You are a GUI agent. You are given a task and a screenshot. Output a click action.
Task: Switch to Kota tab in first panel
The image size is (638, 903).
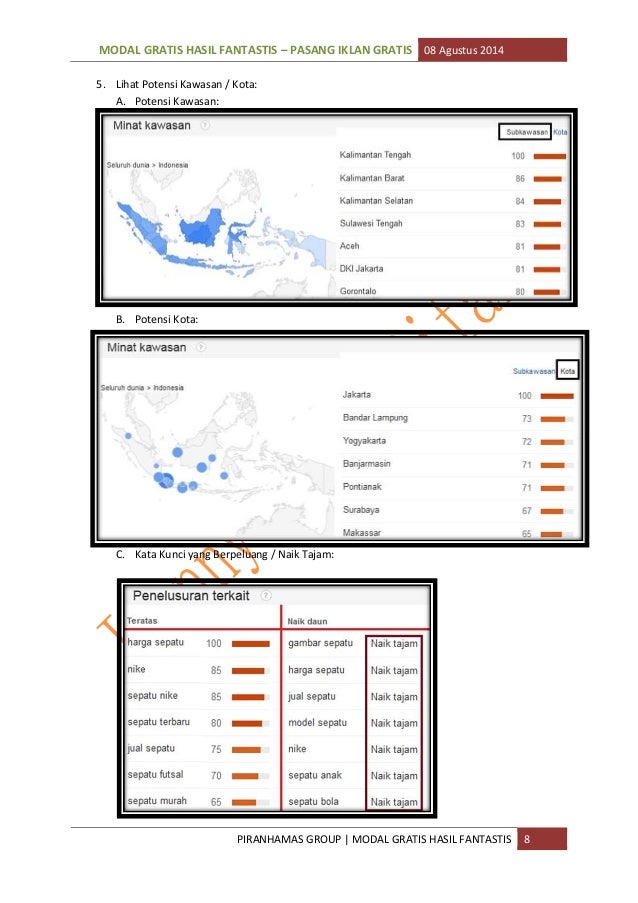point(560,132)
